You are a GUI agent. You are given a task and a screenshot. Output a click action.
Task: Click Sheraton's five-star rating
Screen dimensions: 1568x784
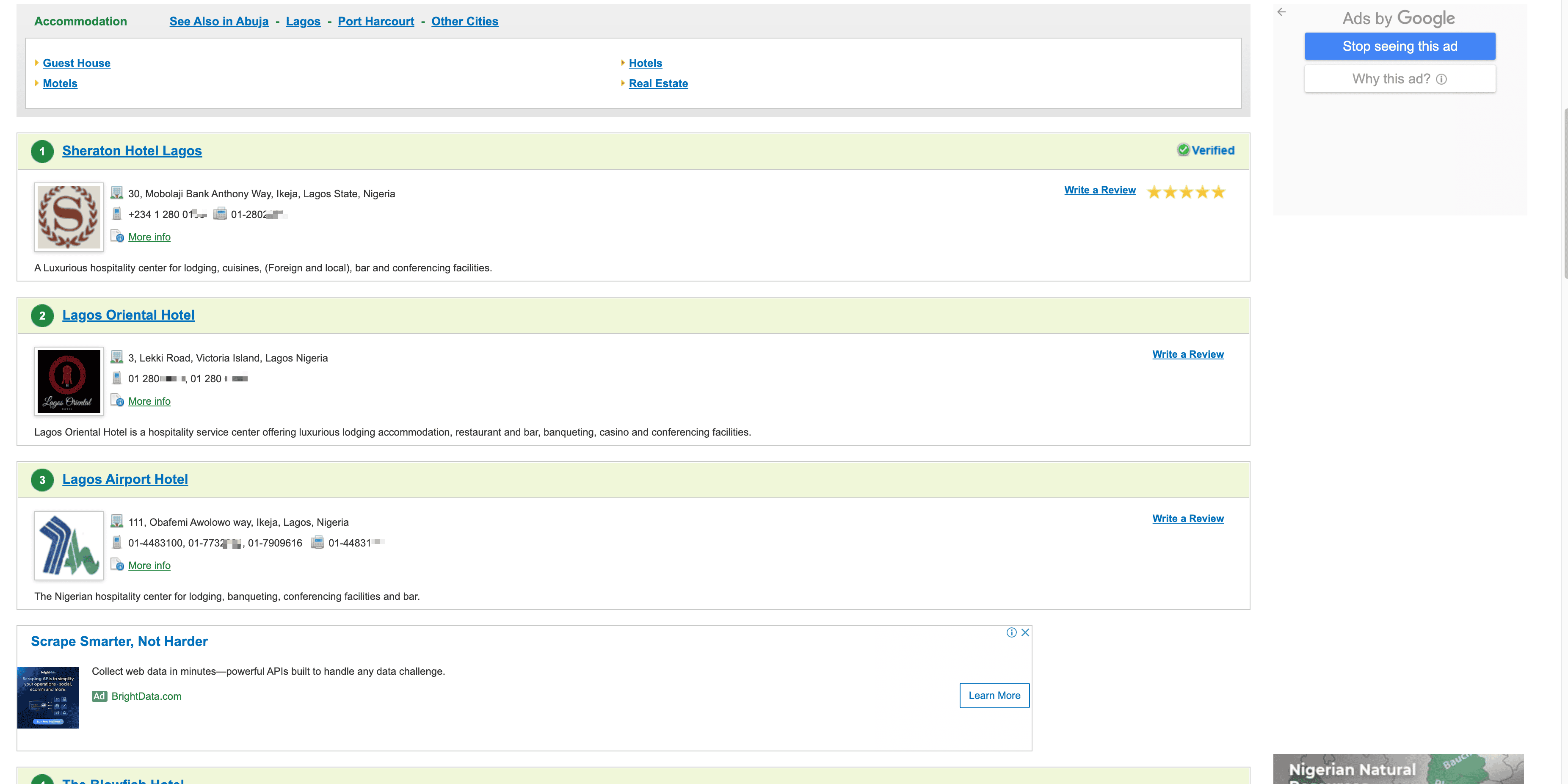(x=1186, y=192)
